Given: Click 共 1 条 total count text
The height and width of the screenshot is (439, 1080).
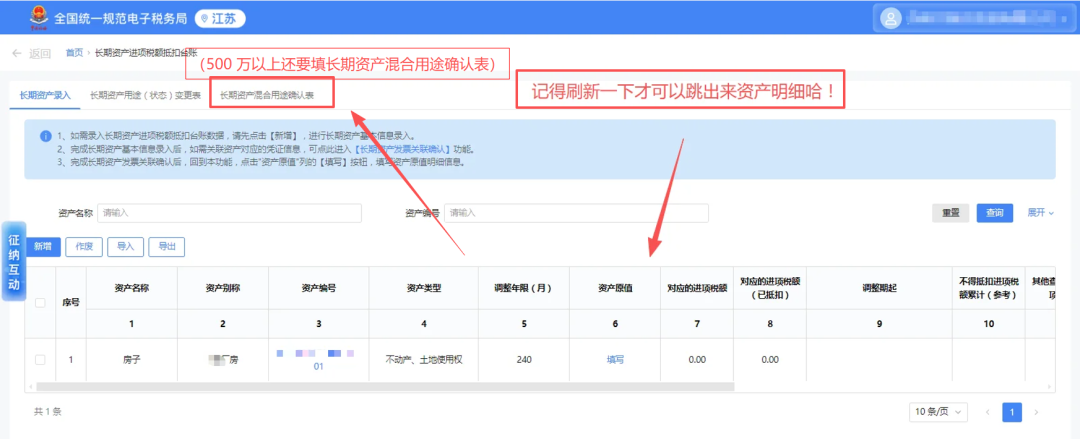Looking at the screenshot, I should point(48,411).
